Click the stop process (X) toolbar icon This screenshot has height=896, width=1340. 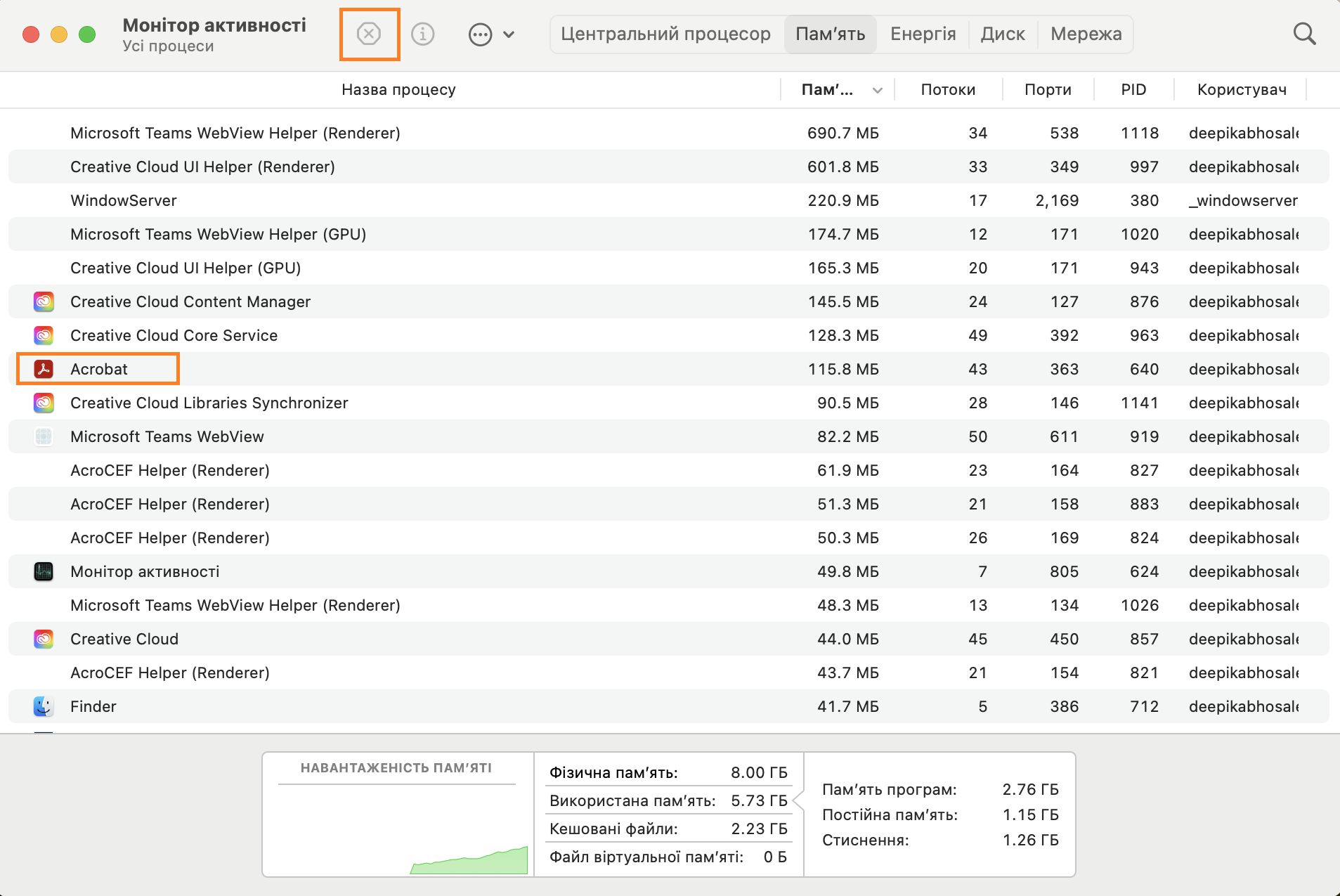pyautogui.click(x=369, y=34)
